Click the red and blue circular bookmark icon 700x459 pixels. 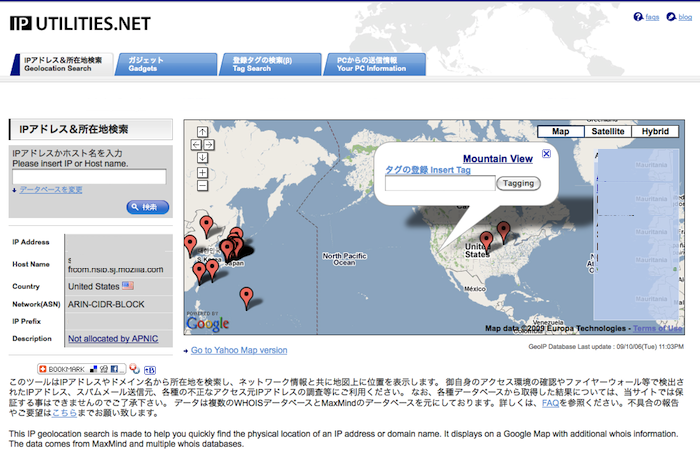pos(134,369)
